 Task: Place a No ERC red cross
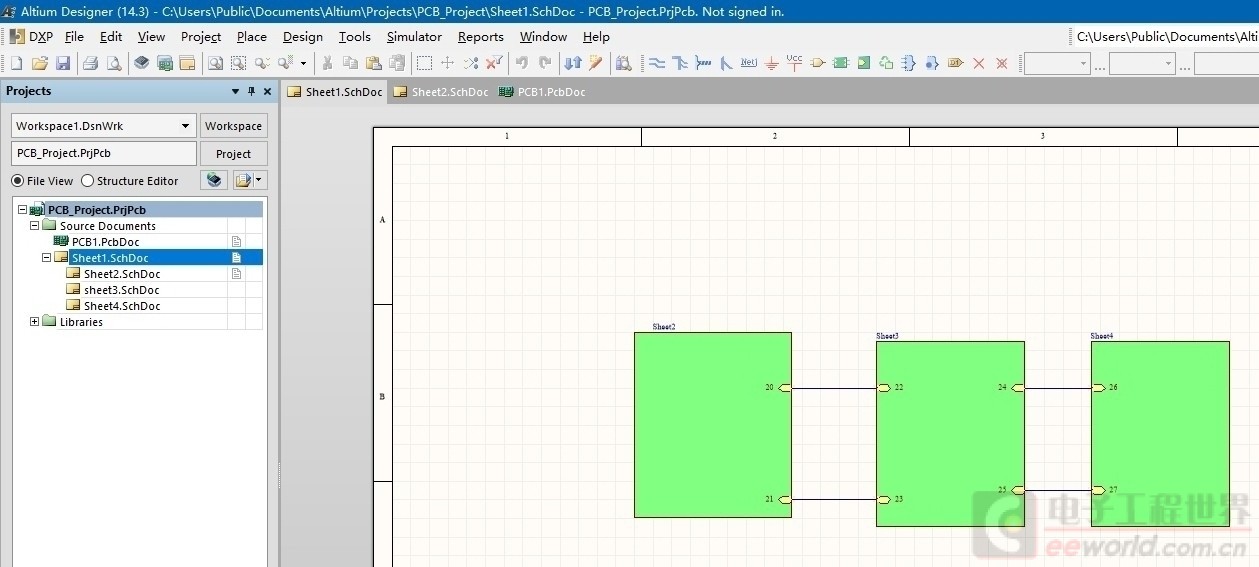(x=979, y=63)
